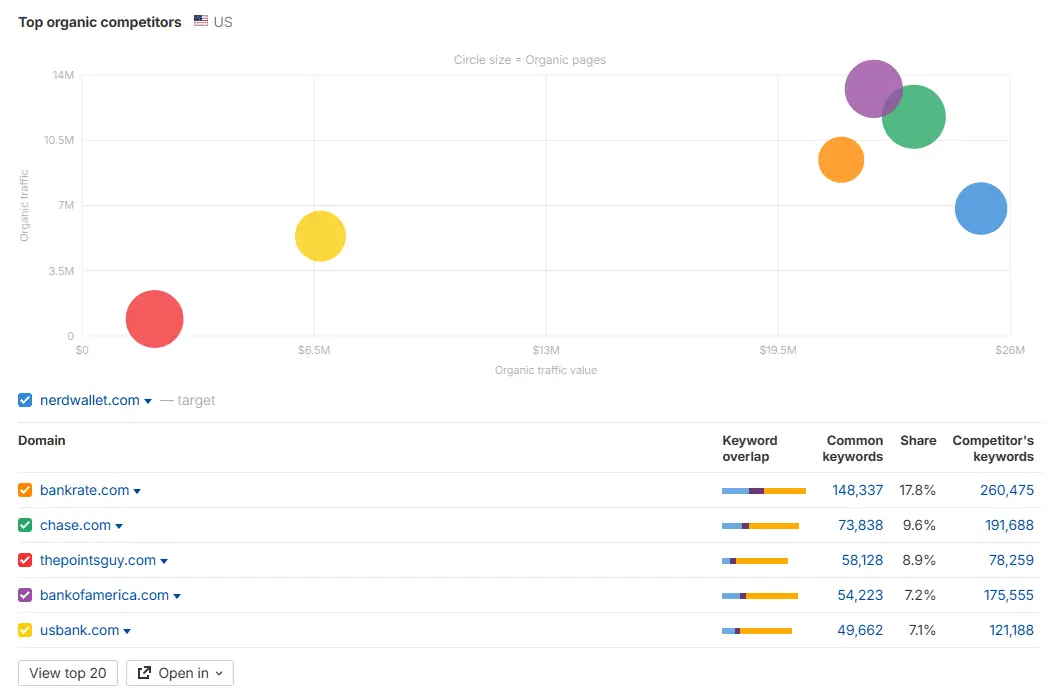Open the thepointsguy.com dropdown arrow
Screen dimensions: 1058x693
click(164, 561)
